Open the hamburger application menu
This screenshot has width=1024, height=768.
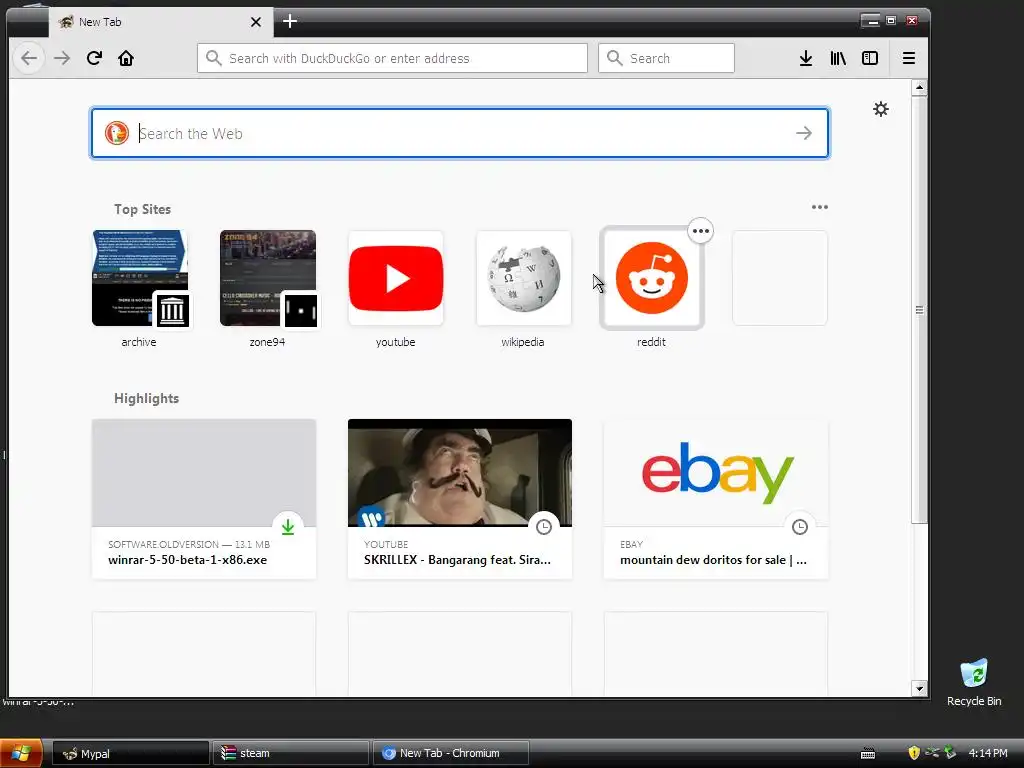point(908,58)
